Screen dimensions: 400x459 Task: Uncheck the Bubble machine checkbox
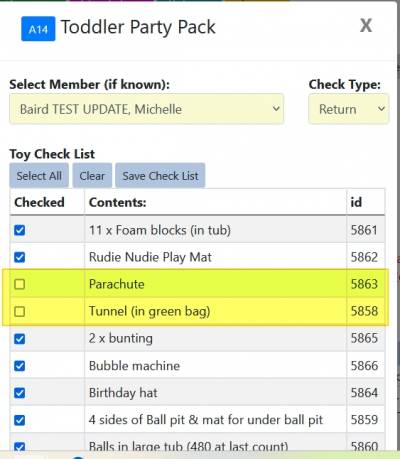pyautogui.click(x=20, y=366)
